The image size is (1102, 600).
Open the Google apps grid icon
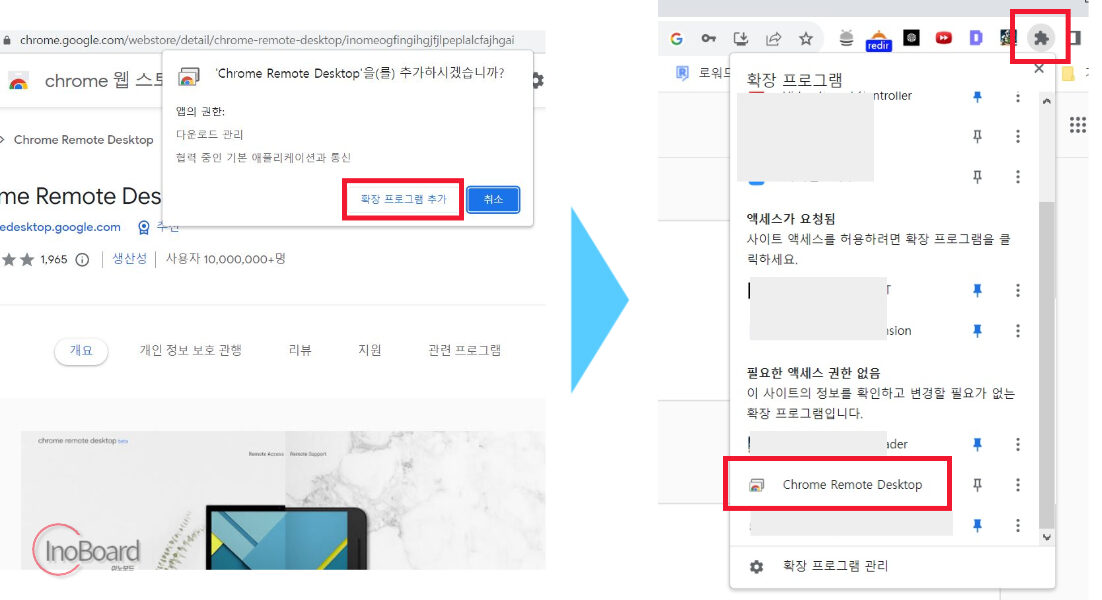(1077, 125)
